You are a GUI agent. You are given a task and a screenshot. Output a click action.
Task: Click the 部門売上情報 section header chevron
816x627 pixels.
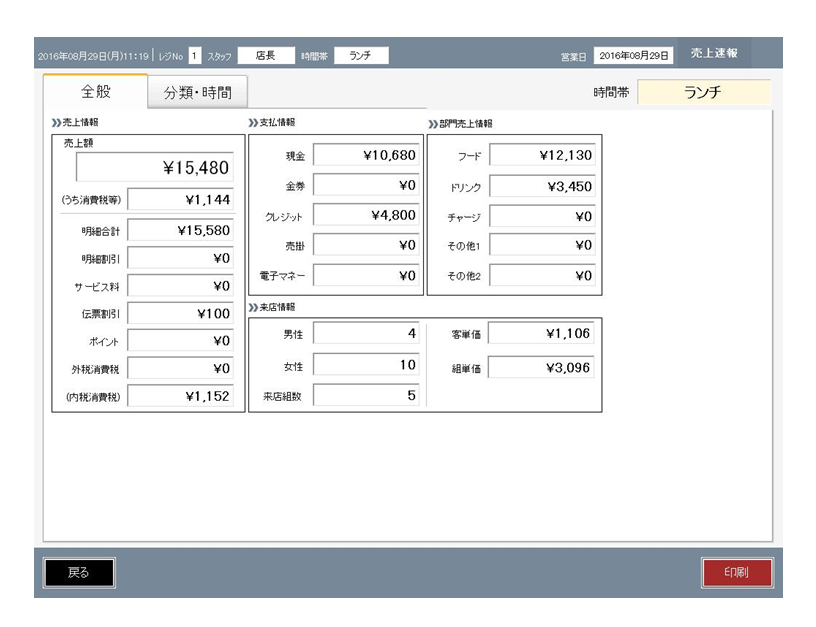click(433, 124)
